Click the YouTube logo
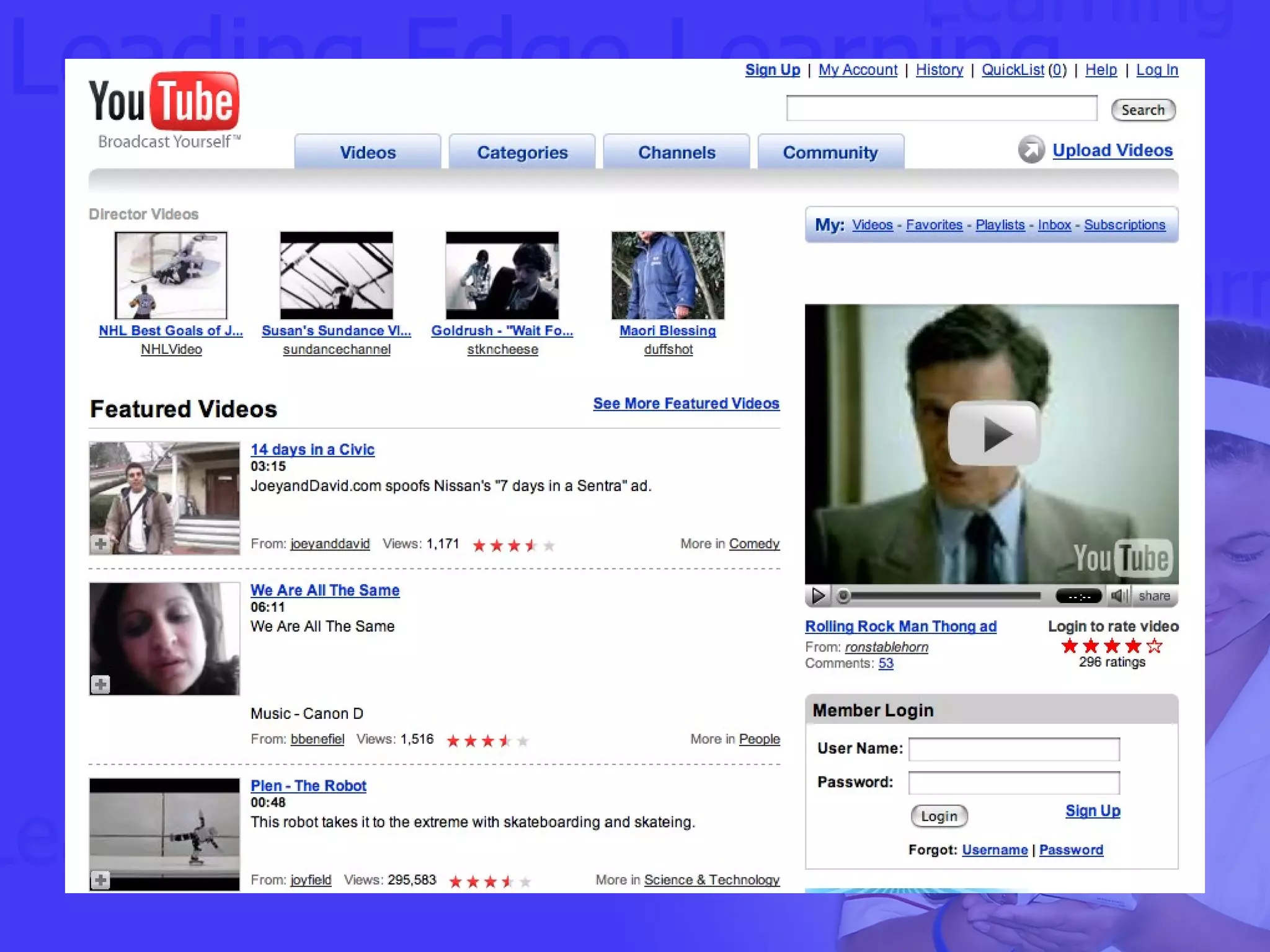The image size is (1270, 952). pyautogui.click(x=164, y=101)
